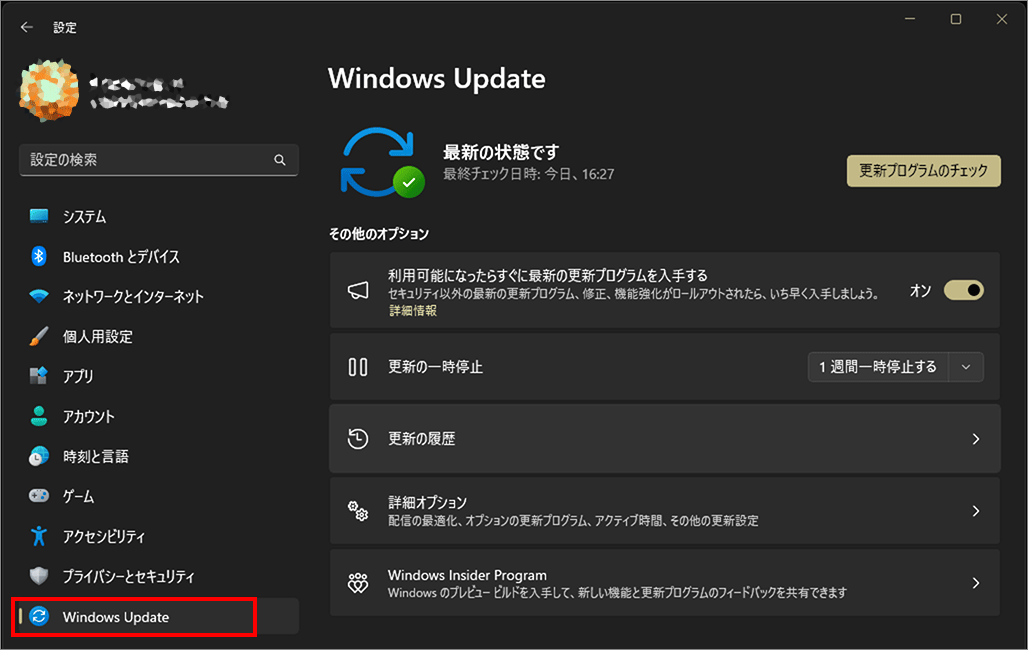1028x650 pixels.
Task: Click chevron on 更新の履歴 row
Action: click(x=976, y=439)
